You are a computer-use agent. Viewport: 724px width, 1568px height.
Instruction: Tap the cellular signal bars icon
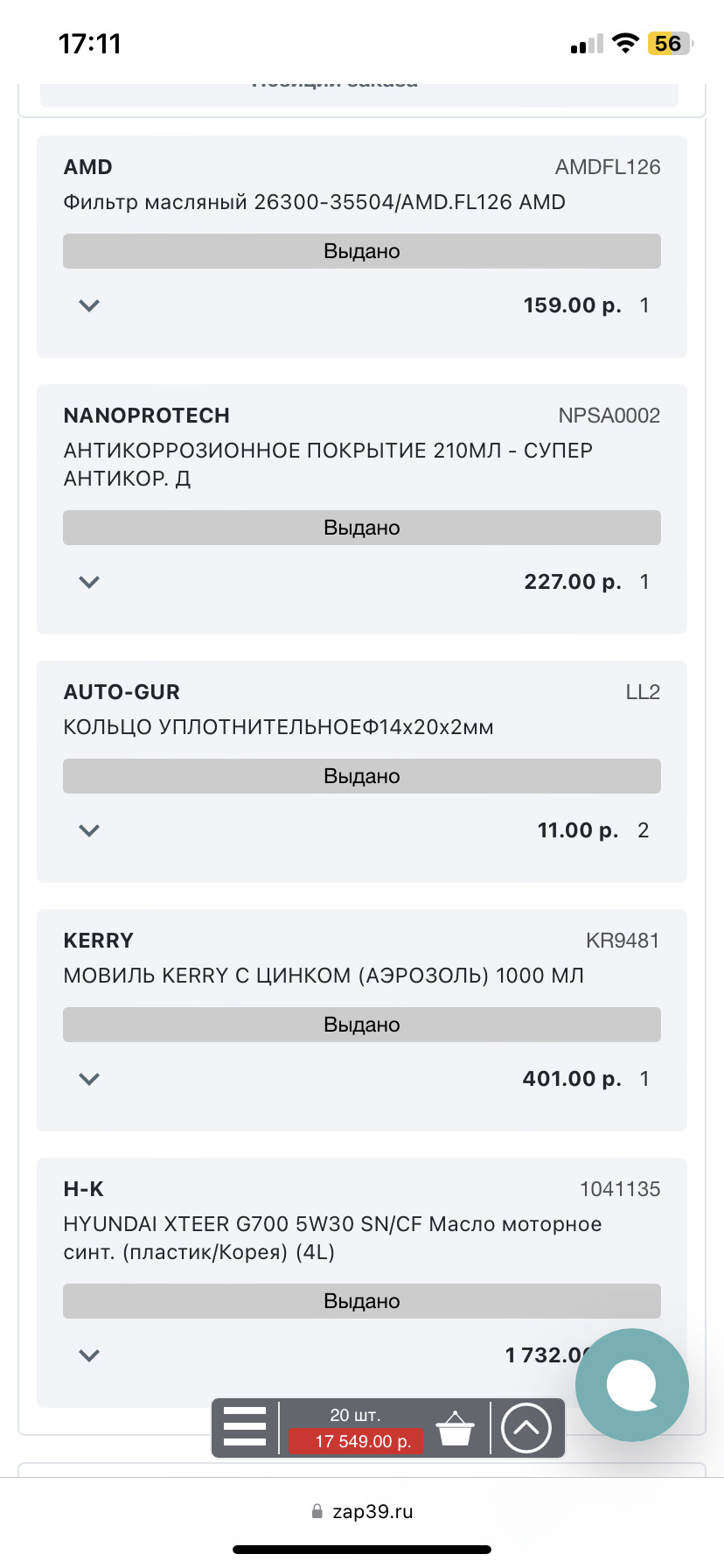[587, 45]
